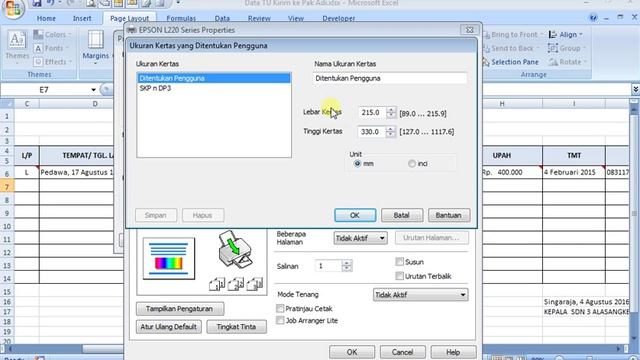This screenshot has width=640, height=360.
Task: Click Send to Back in Arrange group
Action: click(x=512, y=48)
